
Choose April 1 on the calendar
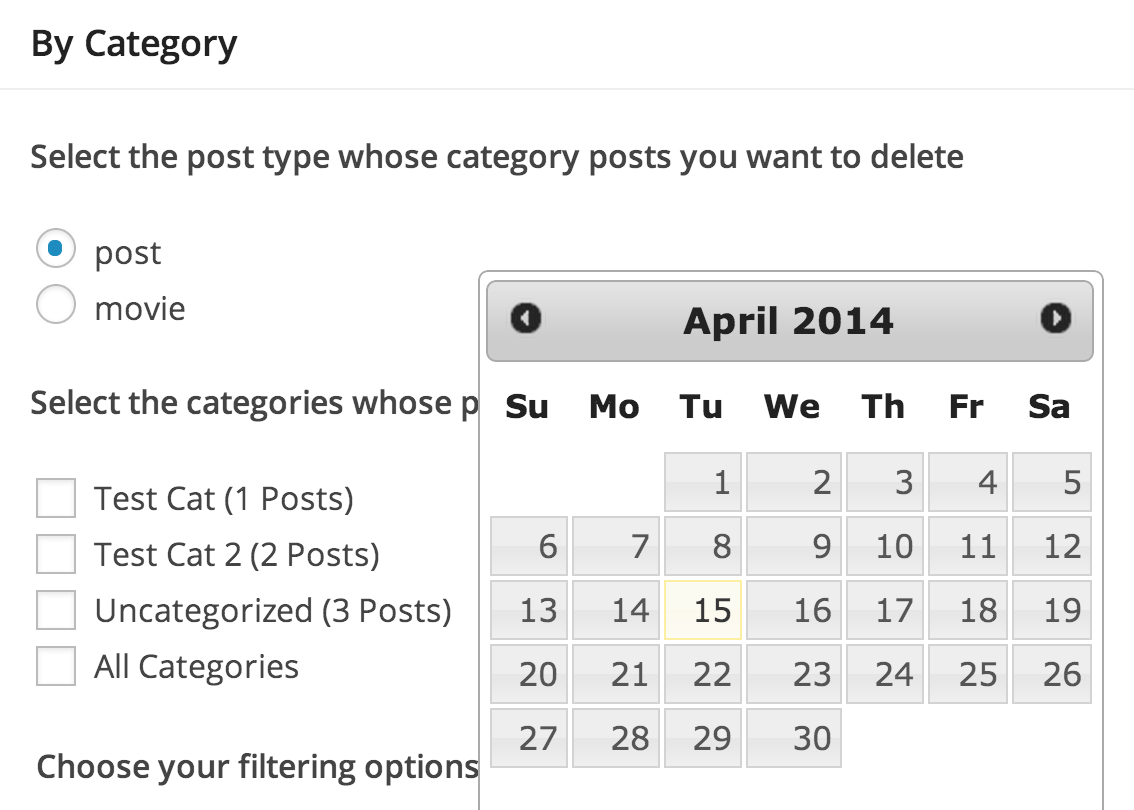point(703,483)
